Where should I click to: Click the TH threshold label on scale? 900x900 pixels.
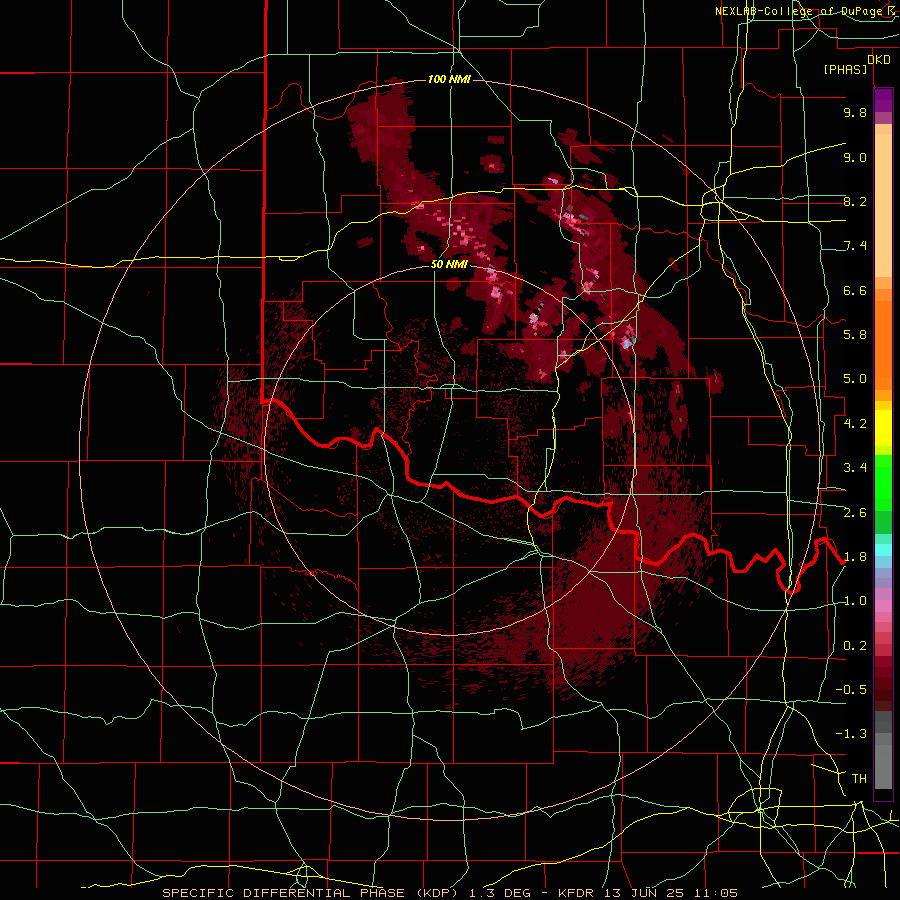pos(859,779)
